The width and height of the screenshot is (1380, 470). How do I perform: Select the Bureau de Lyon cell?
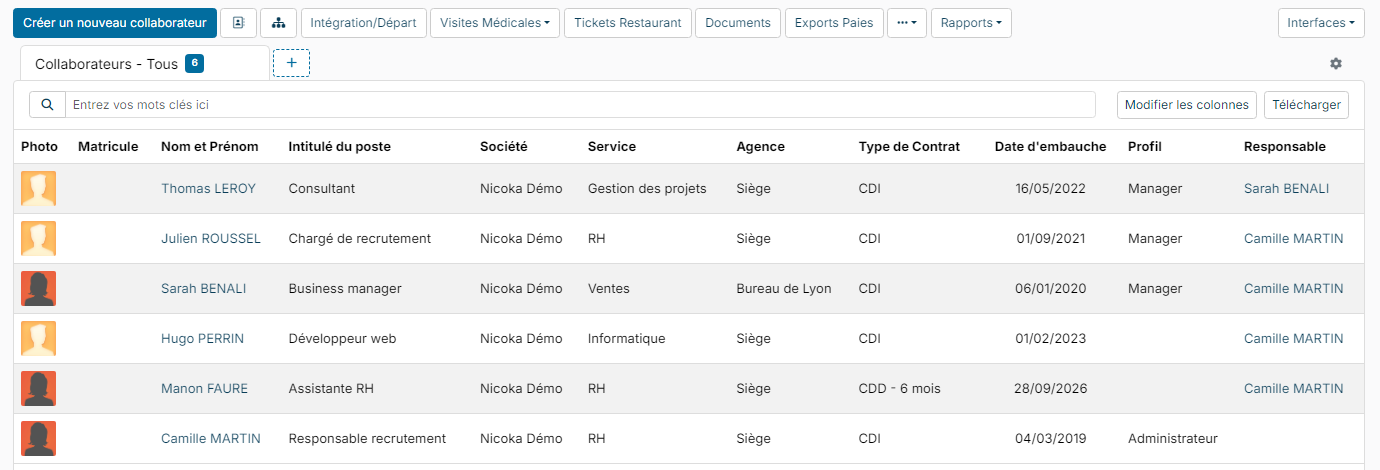[783, 288]
